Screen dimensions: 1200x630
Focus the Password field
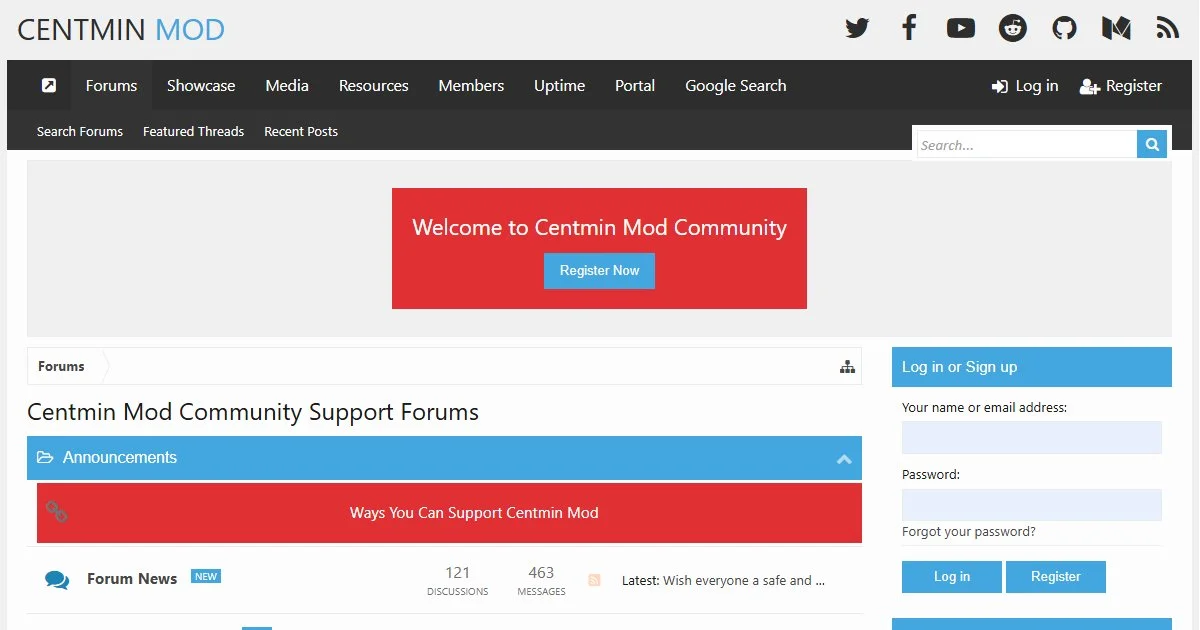click(x=1032, y=504)
